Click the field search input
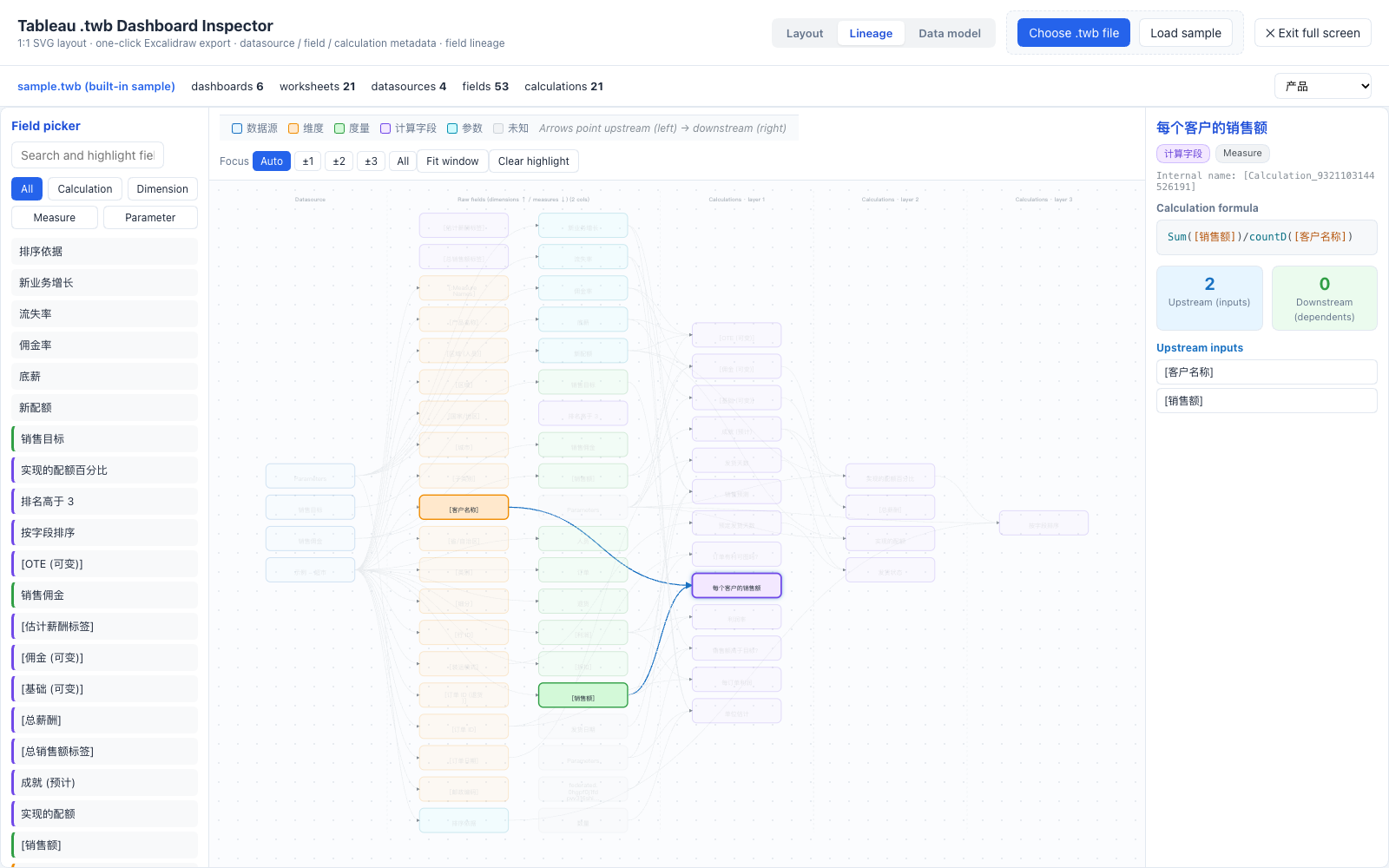 pyautogui.click(x=88, y=155)
